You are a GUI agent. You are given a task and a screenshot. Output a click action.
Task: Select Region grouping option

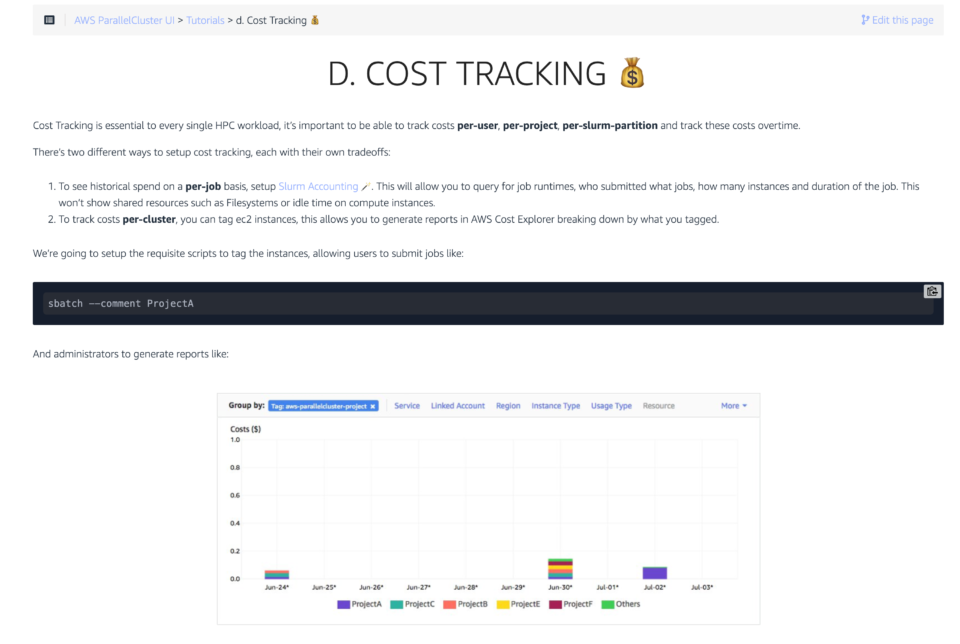coord(508,406)
